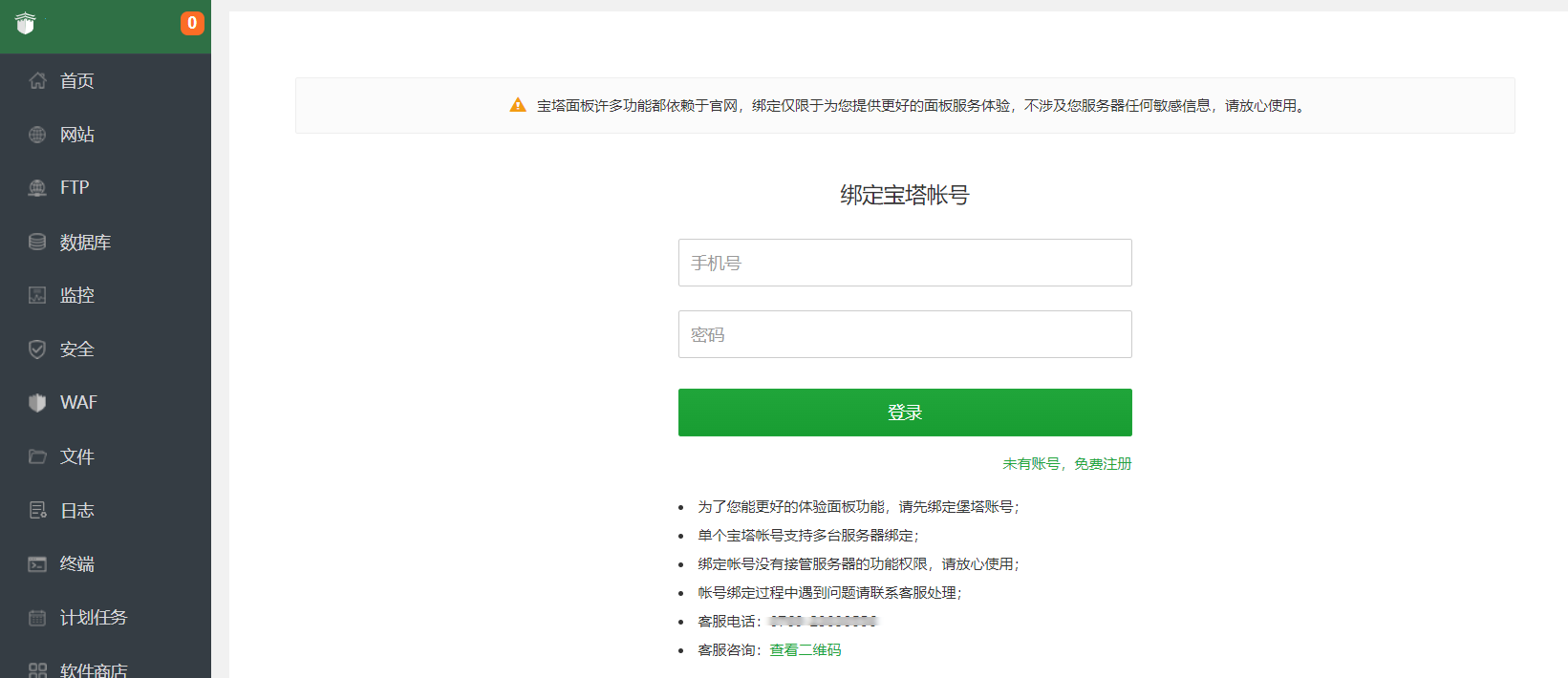Click the database icon beside 数据库
Screen dimensions: 1568x678
[37, 242]
